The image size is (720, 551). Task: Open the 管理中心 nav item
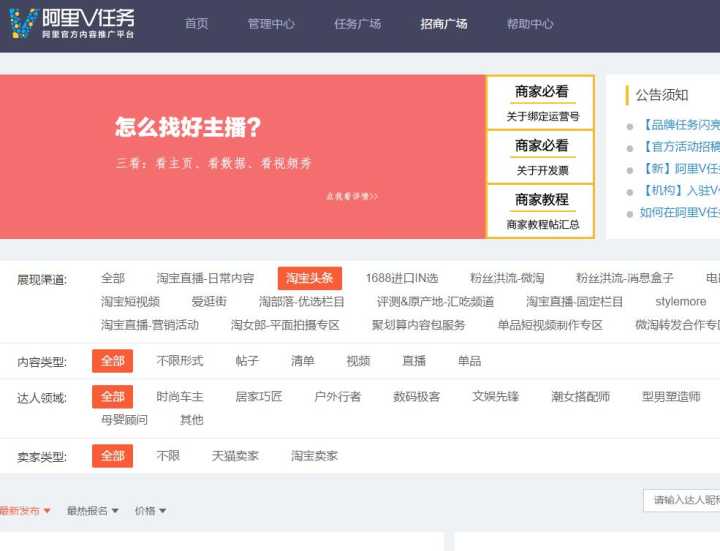[x=271, y=23]
